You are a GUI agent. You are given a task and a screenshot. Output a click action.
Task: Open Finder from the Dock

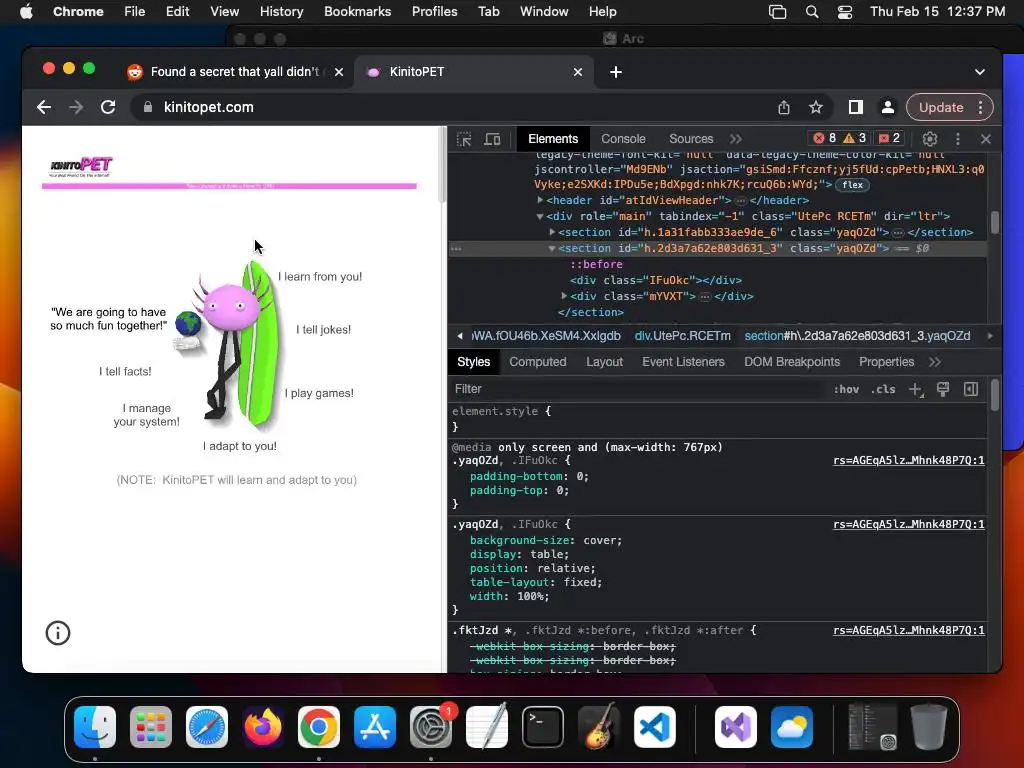[95, 727]
